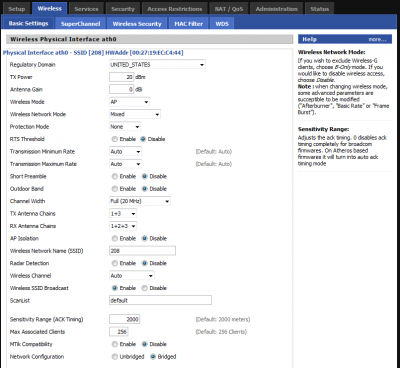This screenshot has width=400, height=368.
Task: Select Disable for RTS Threshold
Action: tap(143, 139)
